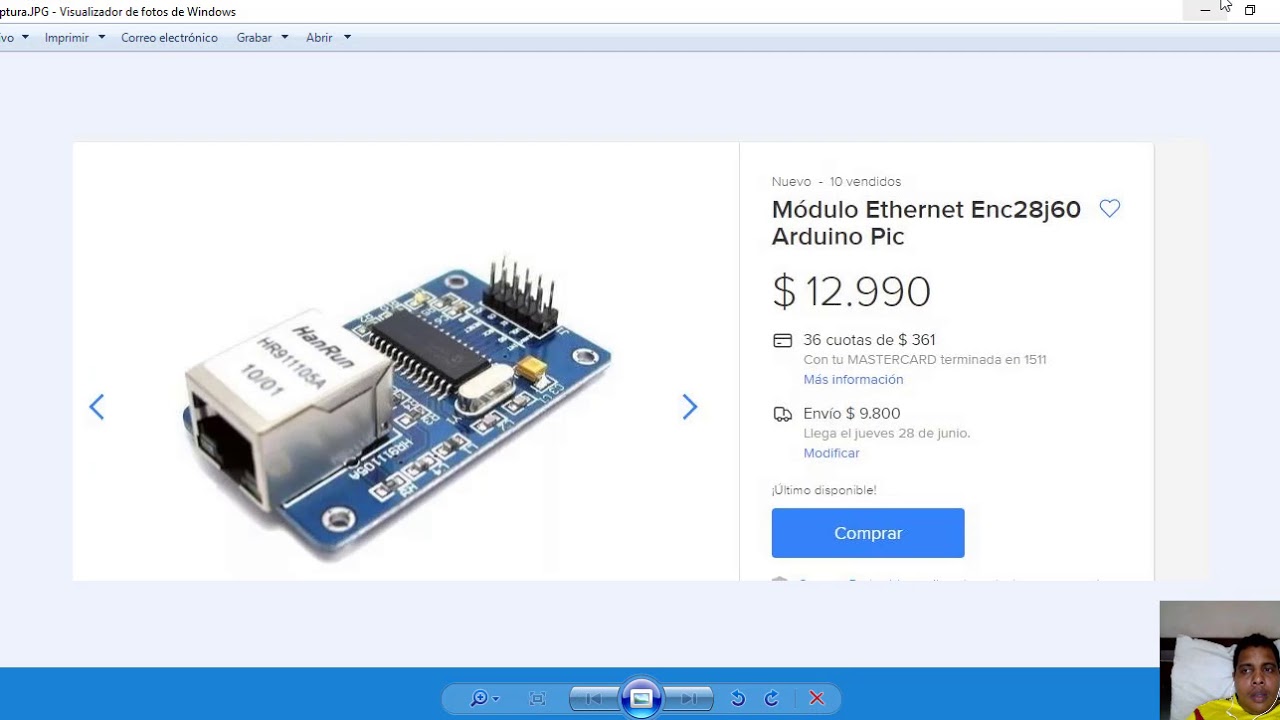Go to the previous photo
This screenshot has height=720, width=1280.
[593, 699]
